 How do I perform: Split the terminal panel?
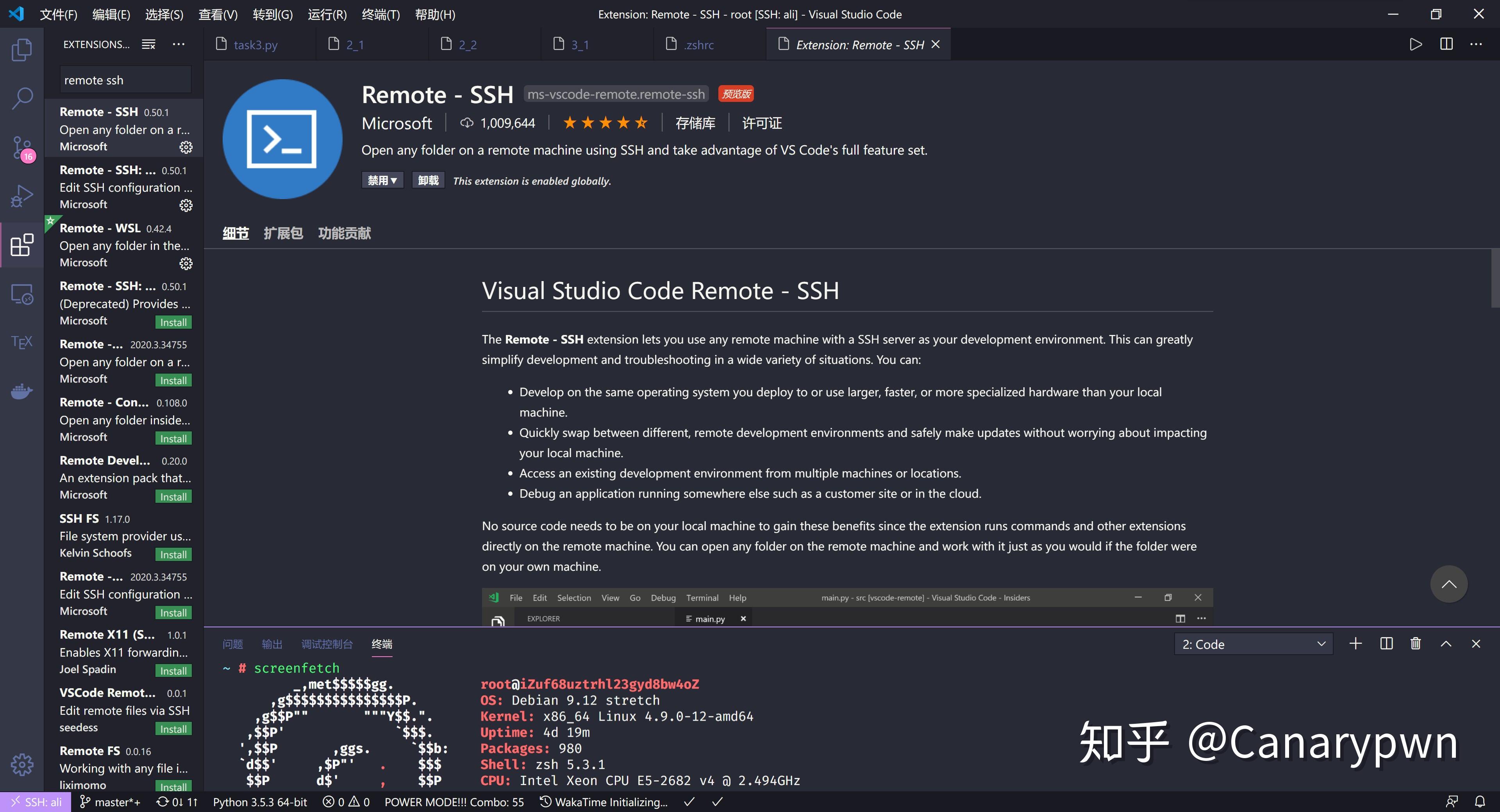tap(1386, 643)
